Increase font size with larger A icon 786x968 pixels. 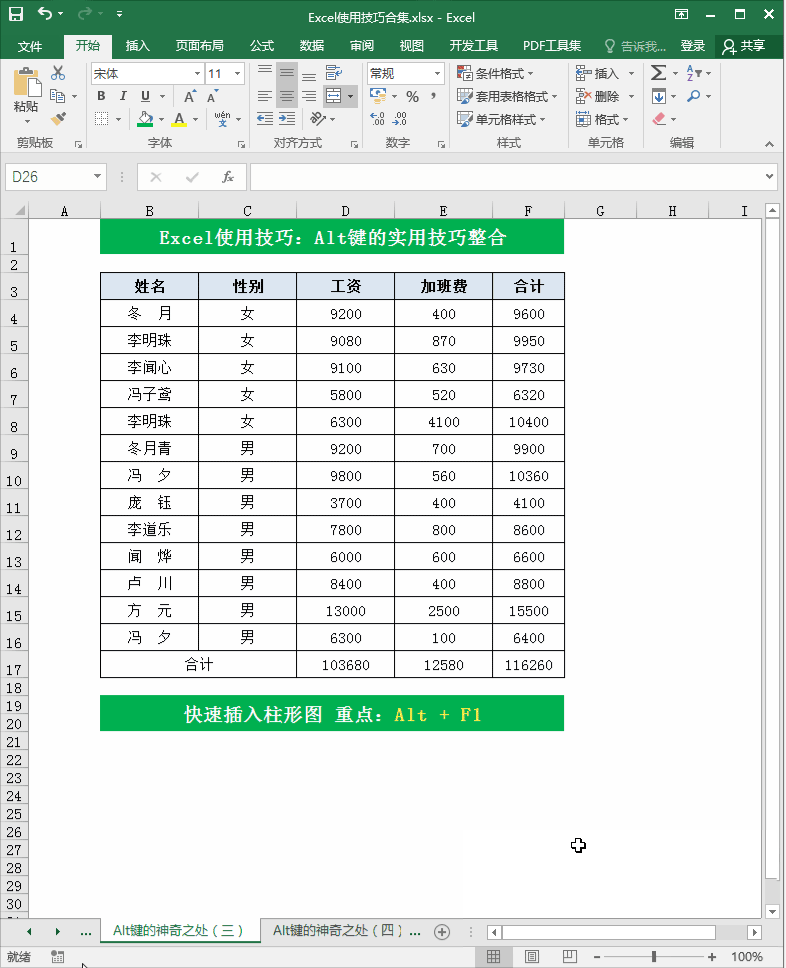tap(190, 96)
